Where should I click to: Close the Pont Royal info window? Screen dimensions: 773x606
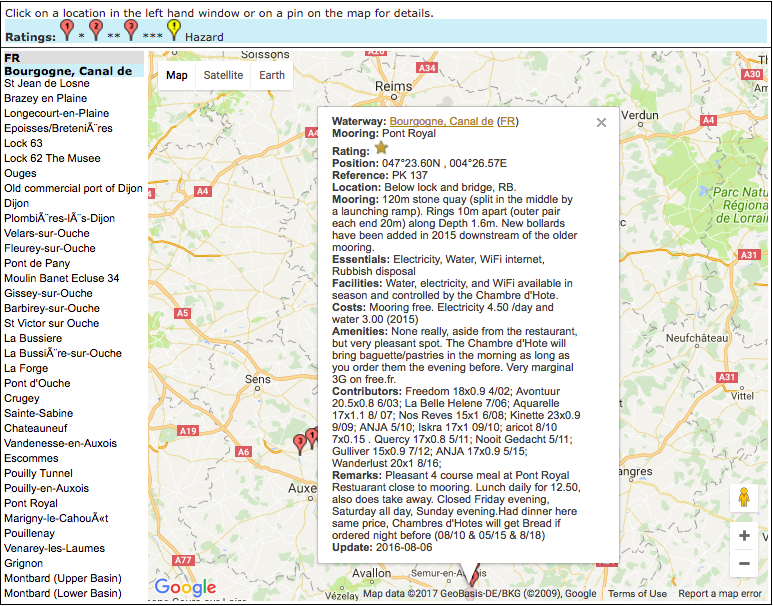pos(601,123)
